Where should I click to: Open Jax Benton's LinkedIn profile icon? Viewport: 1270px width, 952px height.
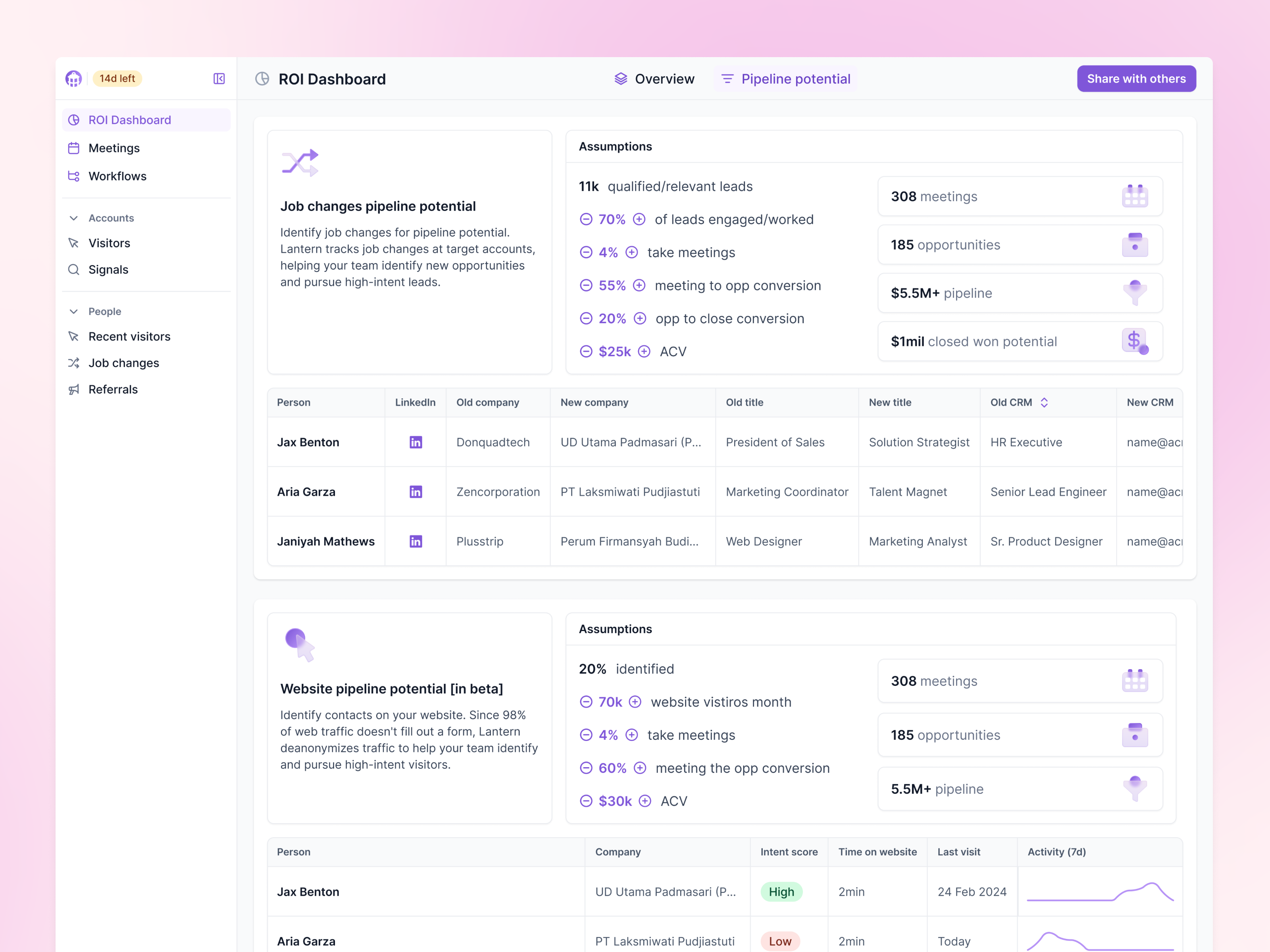[x=415, y=442]
